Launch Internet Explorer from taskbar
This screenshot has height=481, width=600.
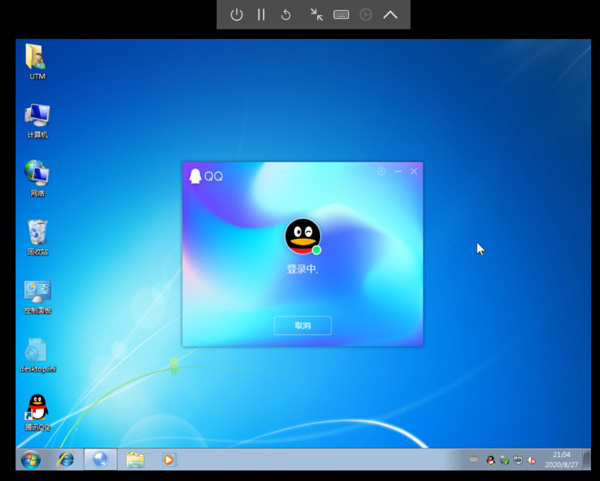click(x=65, y=459)
